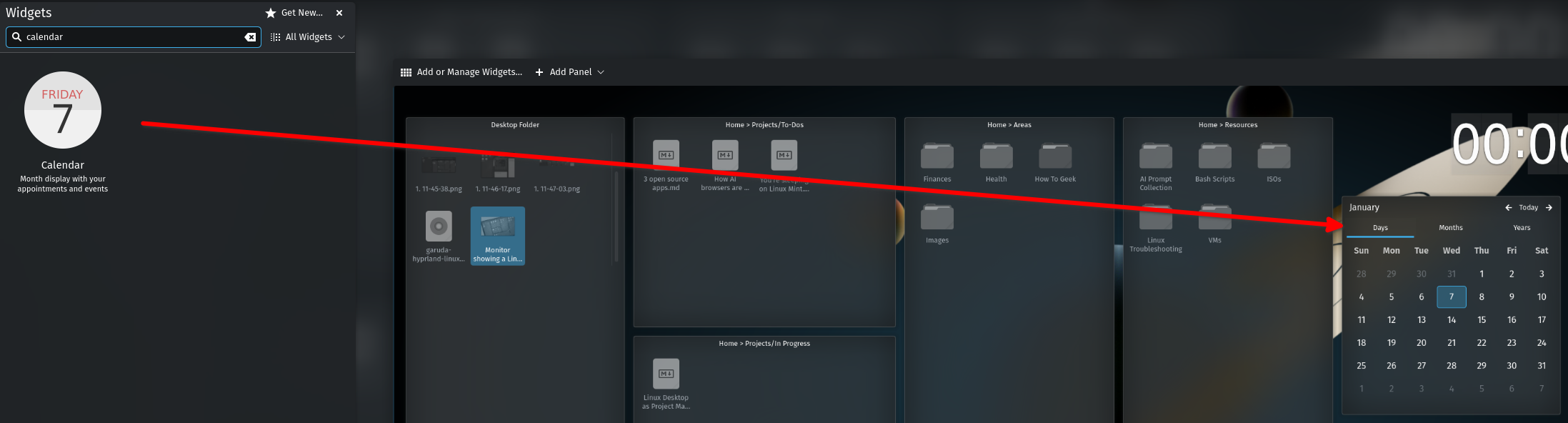
Task: Switch to the Days tab
Action: (1380, 228)
